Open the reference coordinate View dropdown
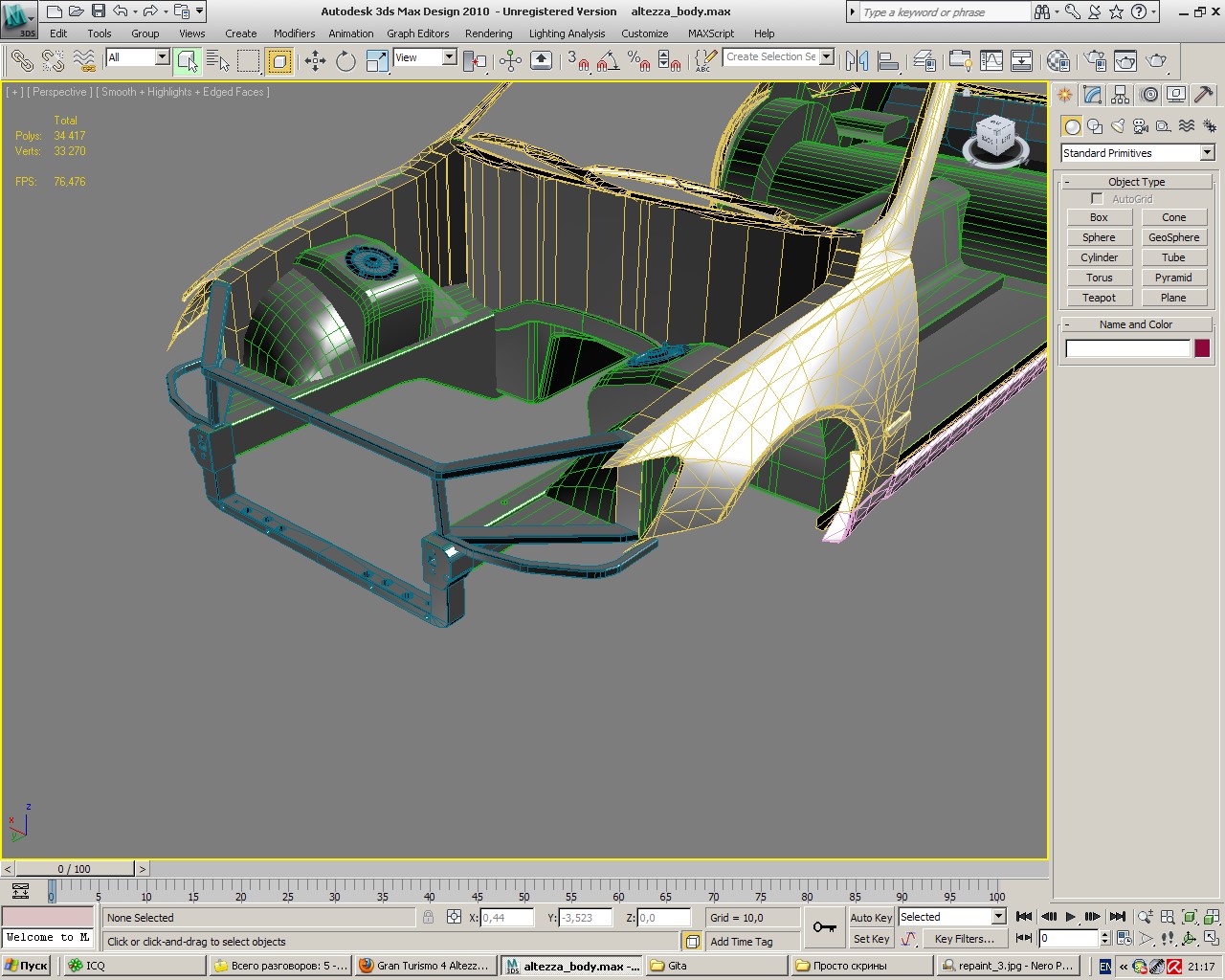 coord(448,57)
